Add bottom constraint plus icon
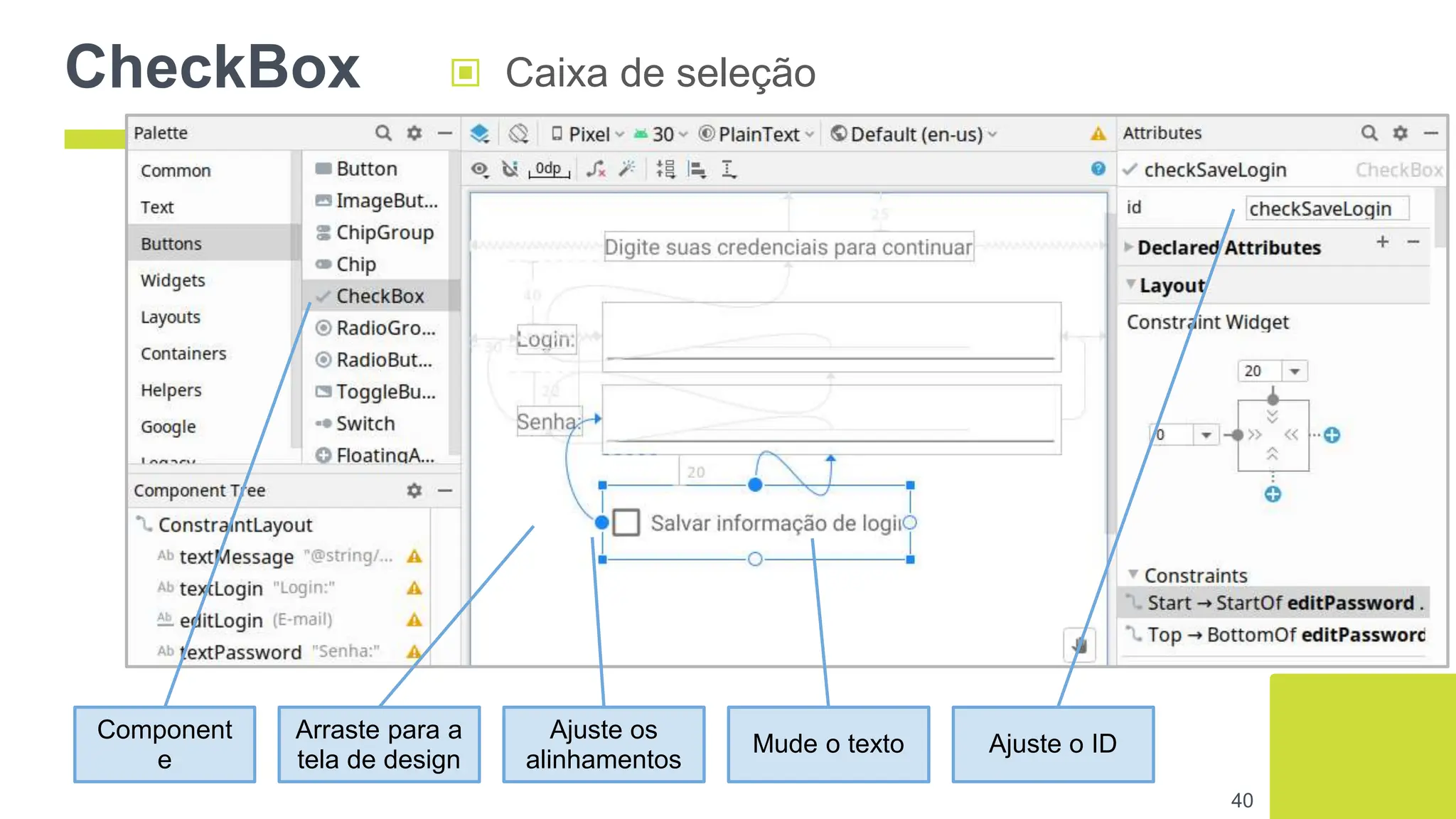Screen dimensions: 1456x819 click(x=1273, y=494)
